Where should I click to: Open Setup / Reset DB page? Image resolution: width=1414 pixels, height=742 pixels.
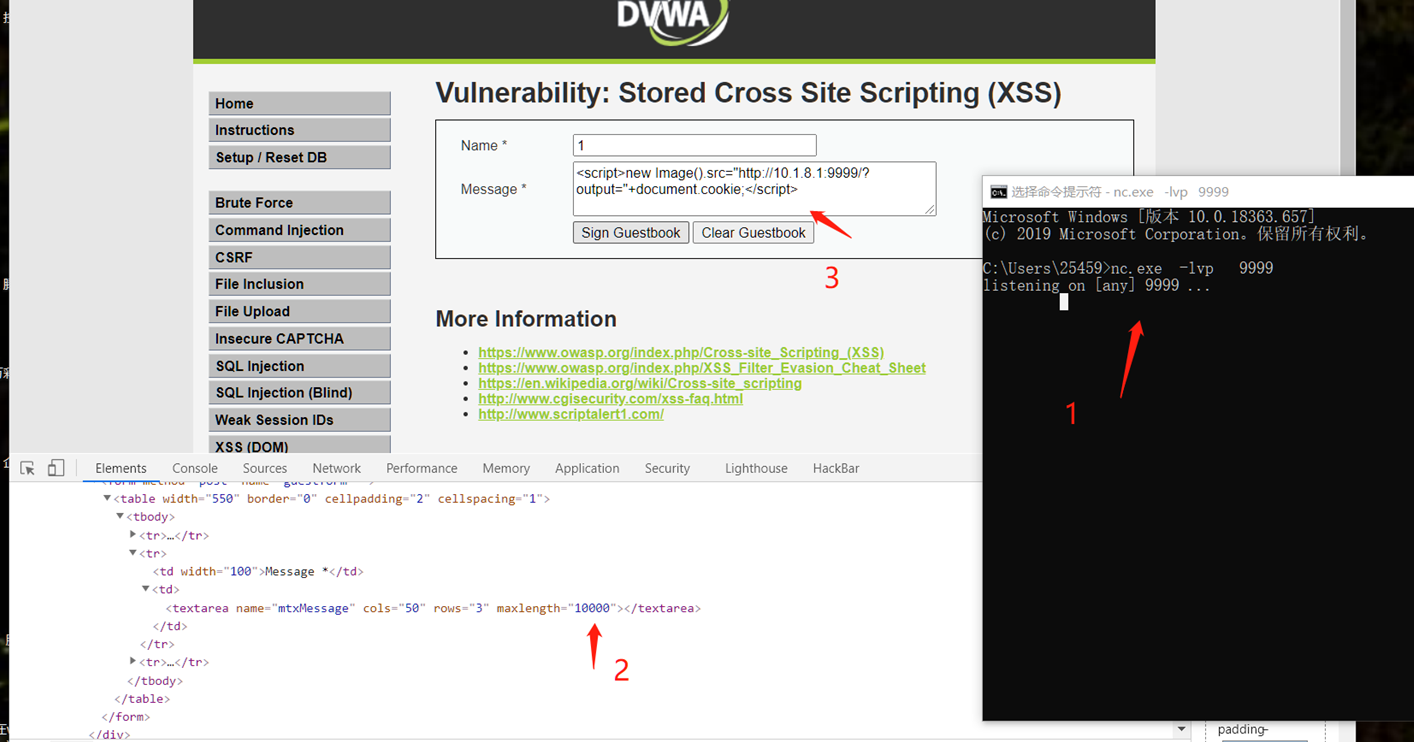click(299, 157)
